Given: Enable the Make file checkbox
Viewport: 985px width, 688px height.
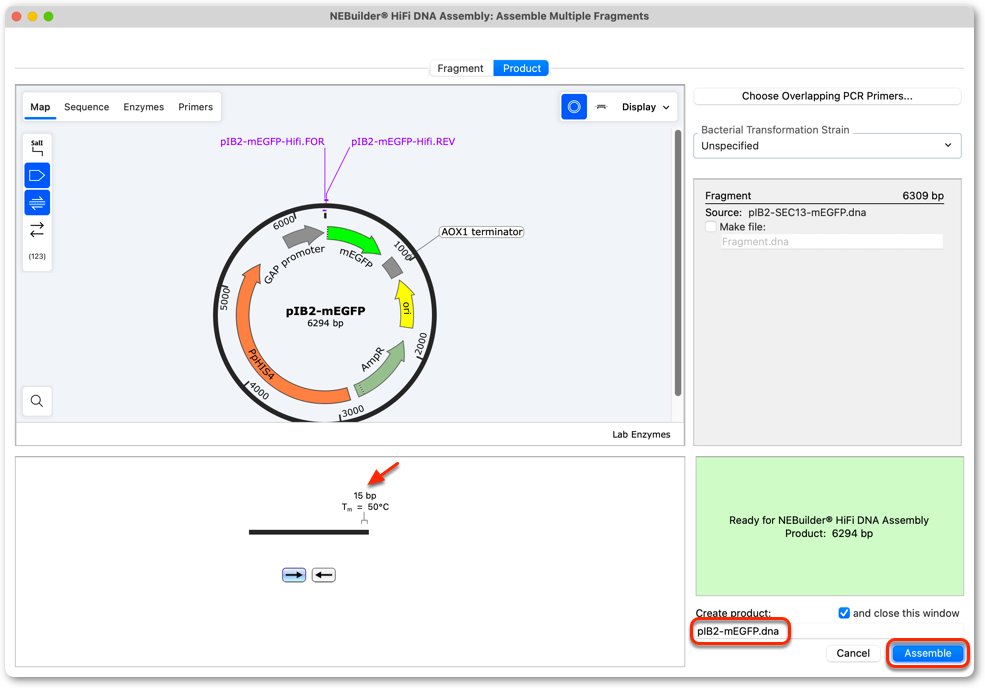Looking at the screenshot, I should (710, 227).
